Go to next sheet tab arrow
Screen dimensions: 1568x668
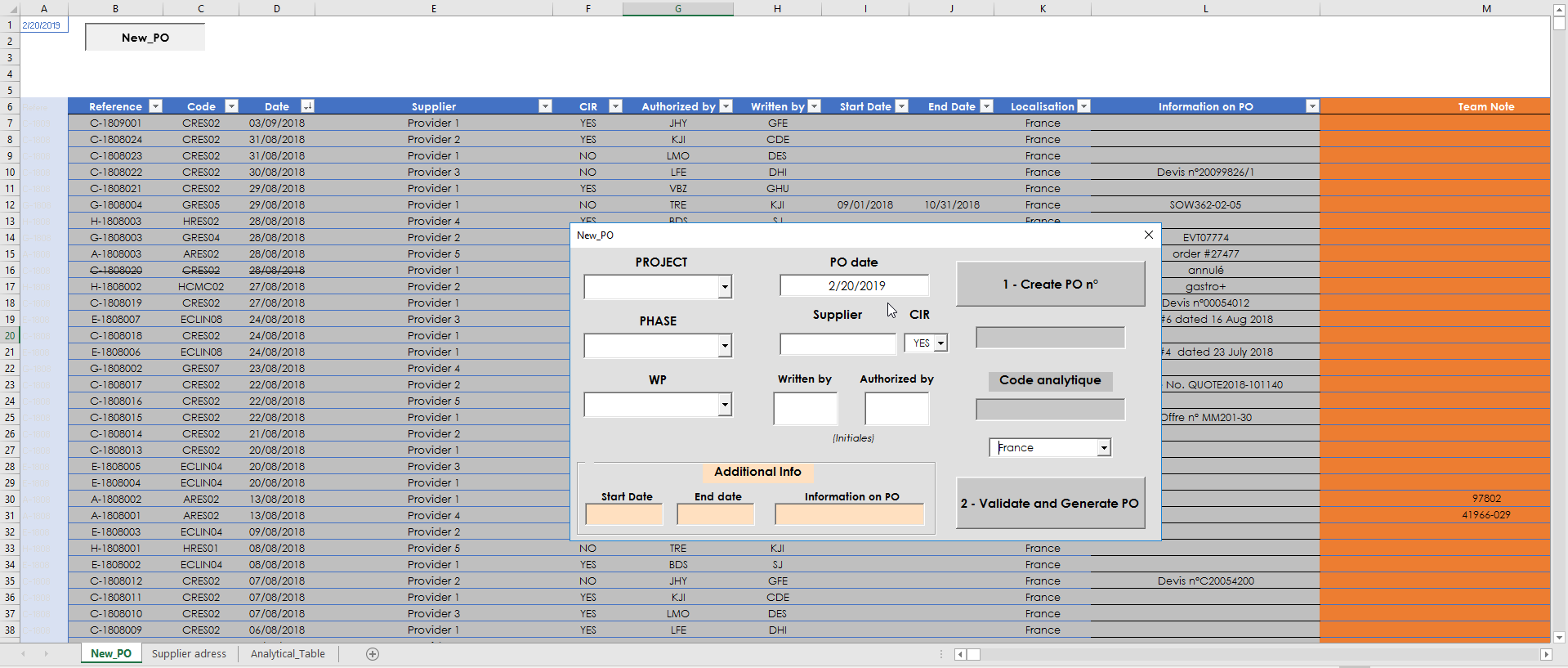(x=46, y=654)
